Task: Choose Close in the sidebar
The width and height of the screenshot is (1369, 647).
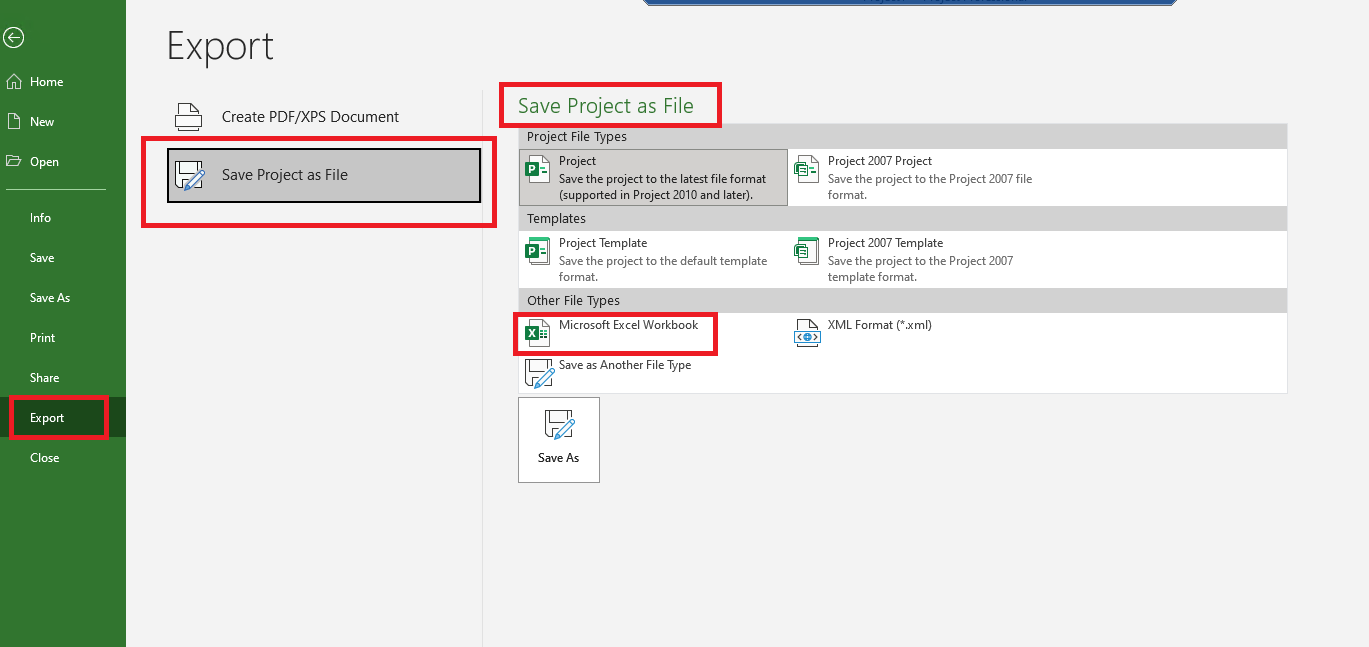Action: tap(63, 458)
